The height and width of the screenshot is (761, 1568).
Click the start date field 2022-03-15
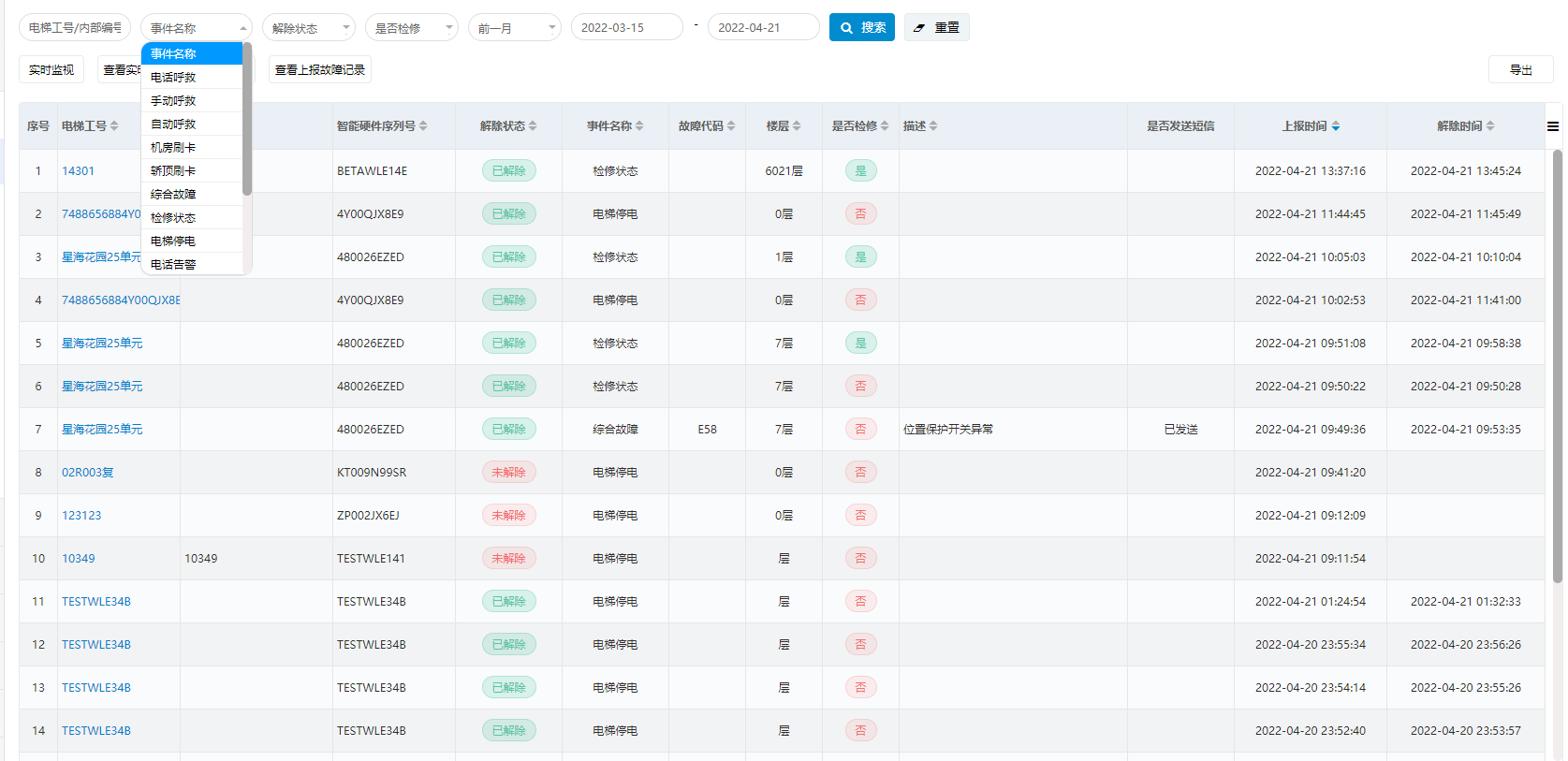pos(626,28)
